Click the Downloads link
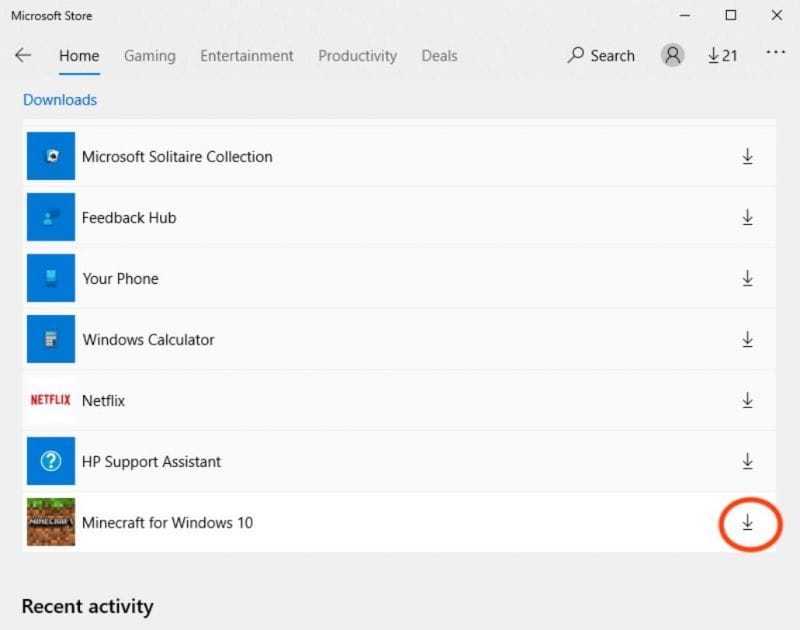This screenshot has width=800, height=630. point(59,100)
